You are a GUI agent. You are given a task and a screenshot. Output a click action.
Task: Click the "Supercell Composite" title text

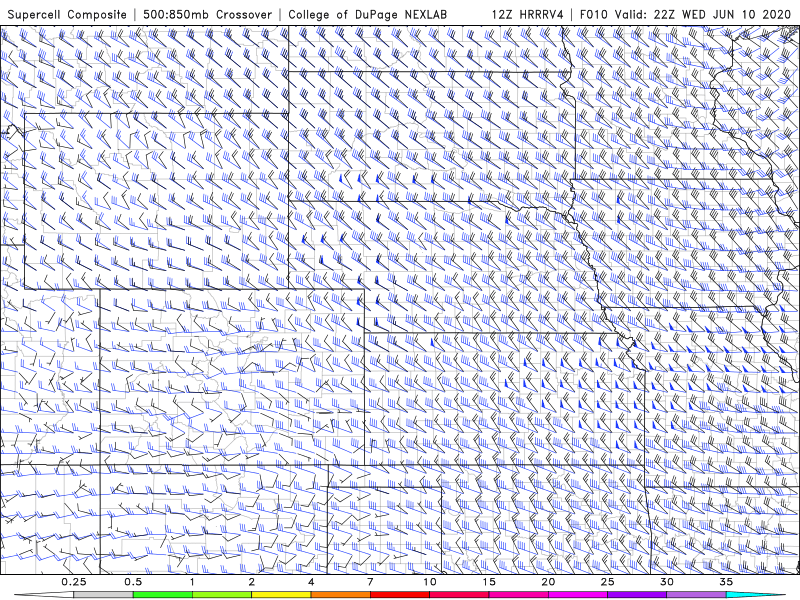click(67, 14)
